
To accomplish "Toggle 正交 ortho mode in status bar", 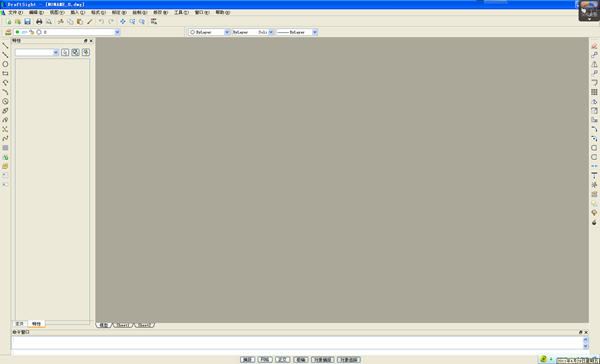I will (x=283, y=360).
